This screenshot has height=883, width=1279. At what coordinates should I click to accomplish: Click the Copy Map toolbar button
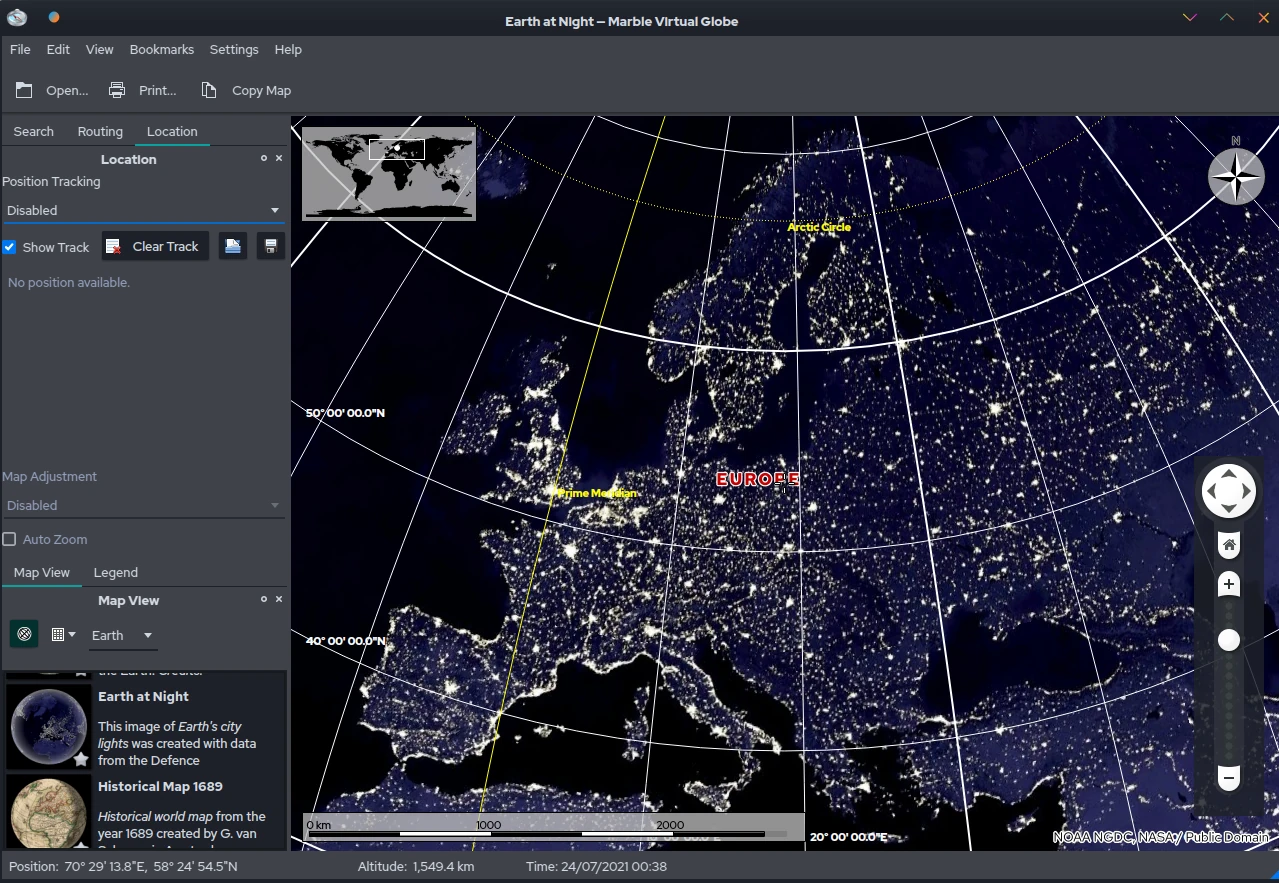[246, 90]
